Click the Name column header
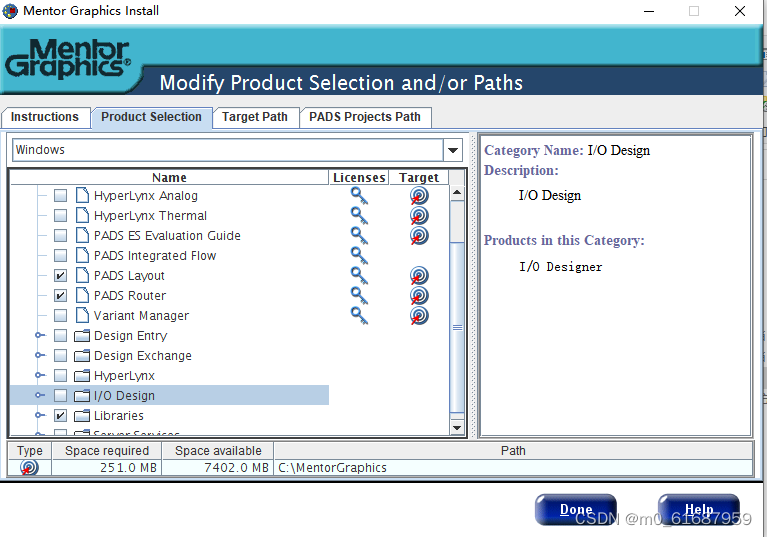The height and width of the screenshot is (537, 767). 169,177
